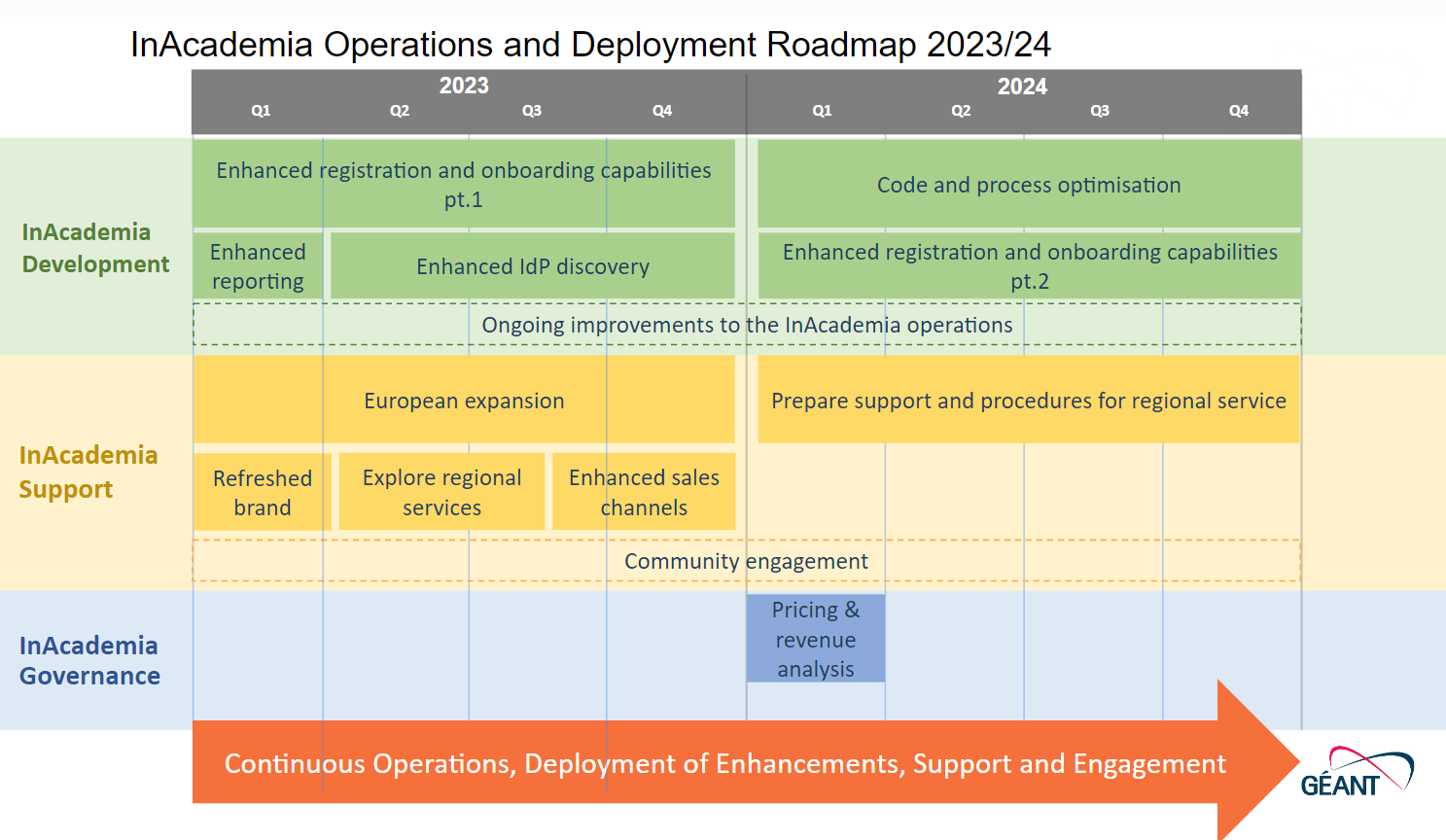Select the Enhanced sales channels block
The image size is (1446, 840).
[644, 492]
